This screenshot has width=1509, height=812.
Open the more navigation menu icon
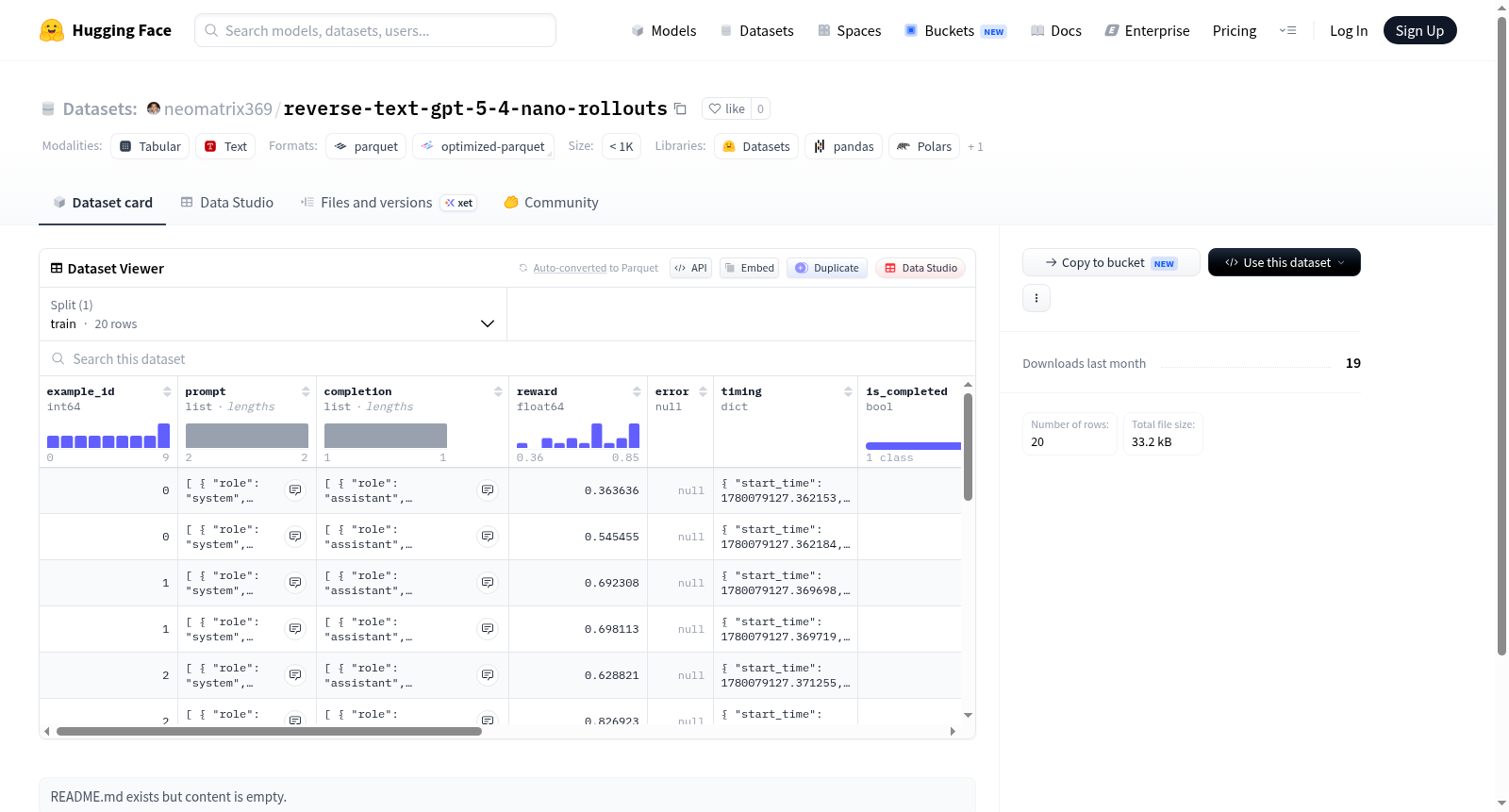1287,31
